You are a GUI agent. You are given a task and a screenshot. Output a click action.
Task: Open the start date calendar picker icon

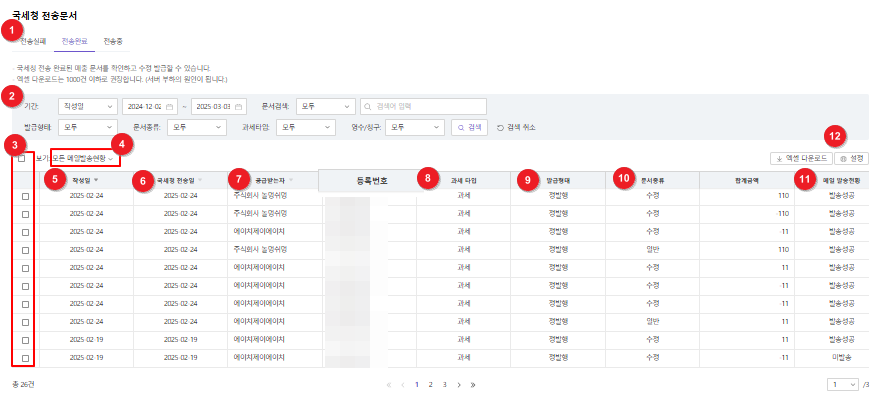click(170, 107)
